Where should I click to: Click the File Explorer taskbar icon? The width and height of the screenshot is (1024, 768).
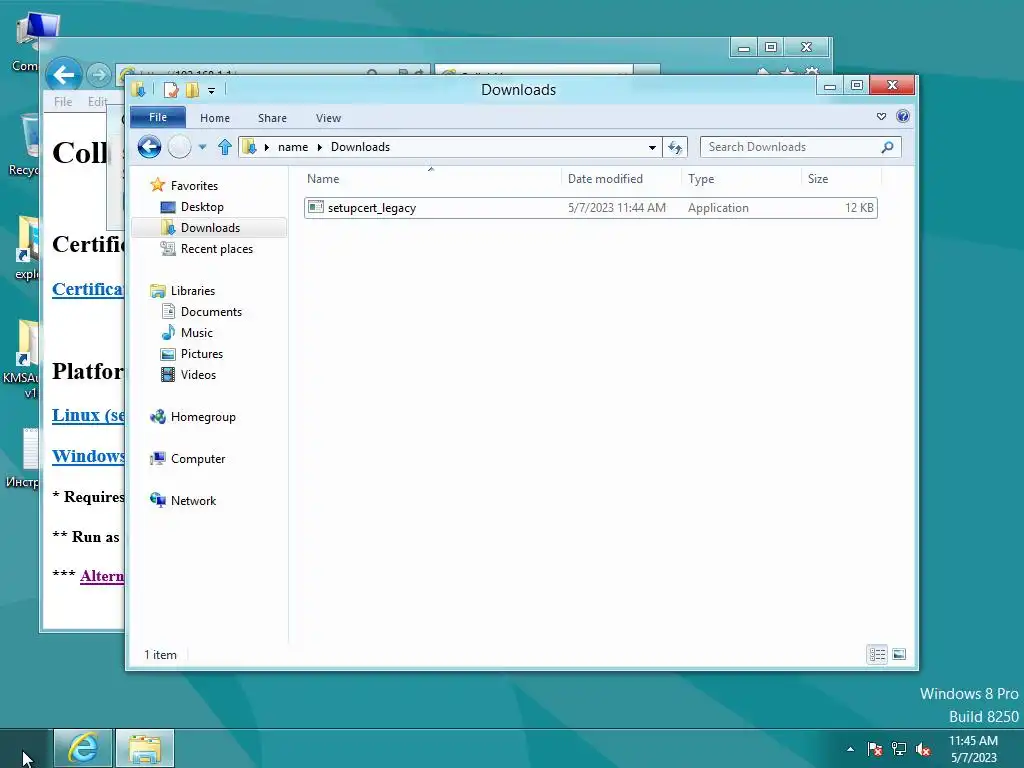[145, 748]
